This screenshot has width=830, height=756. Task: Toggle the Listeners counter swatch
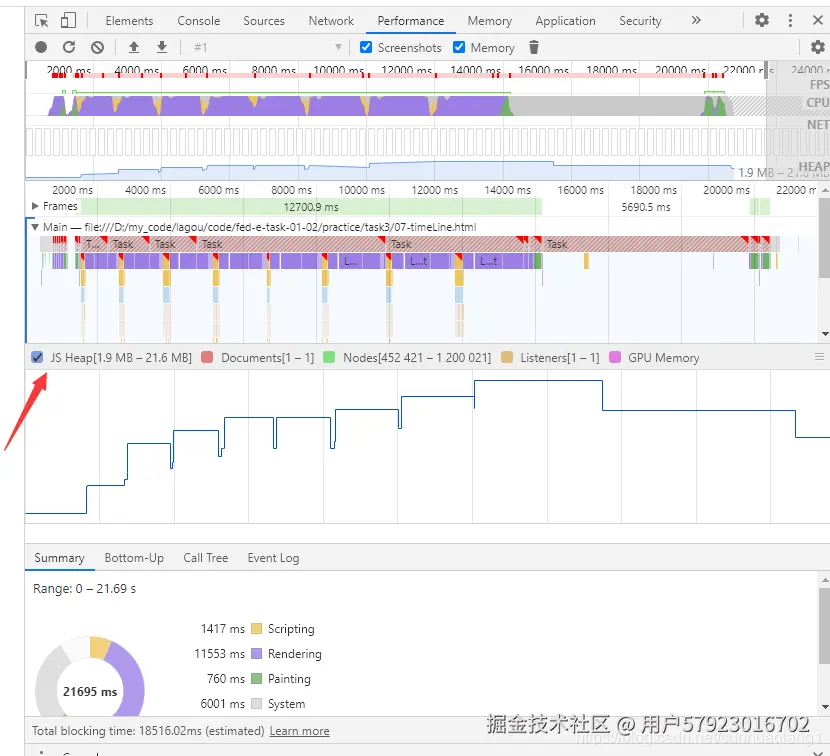pos(507,357)
